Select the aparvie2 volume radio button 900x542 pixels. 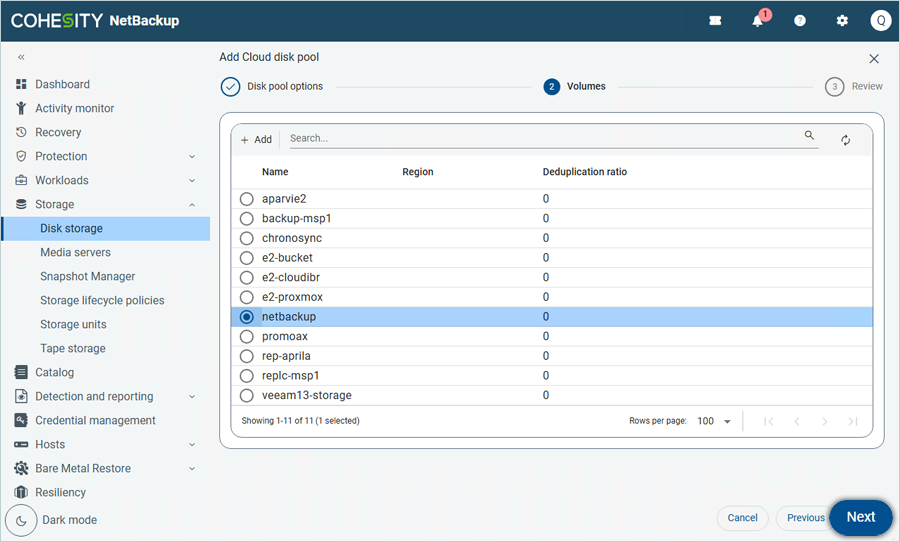coord(247,199)
